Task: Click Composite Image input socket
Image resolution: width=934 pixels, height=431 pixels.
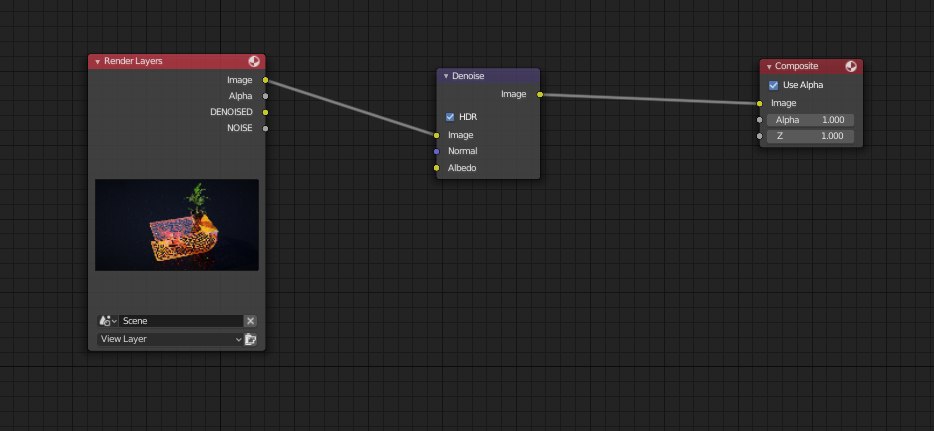Action: point(759,104)
